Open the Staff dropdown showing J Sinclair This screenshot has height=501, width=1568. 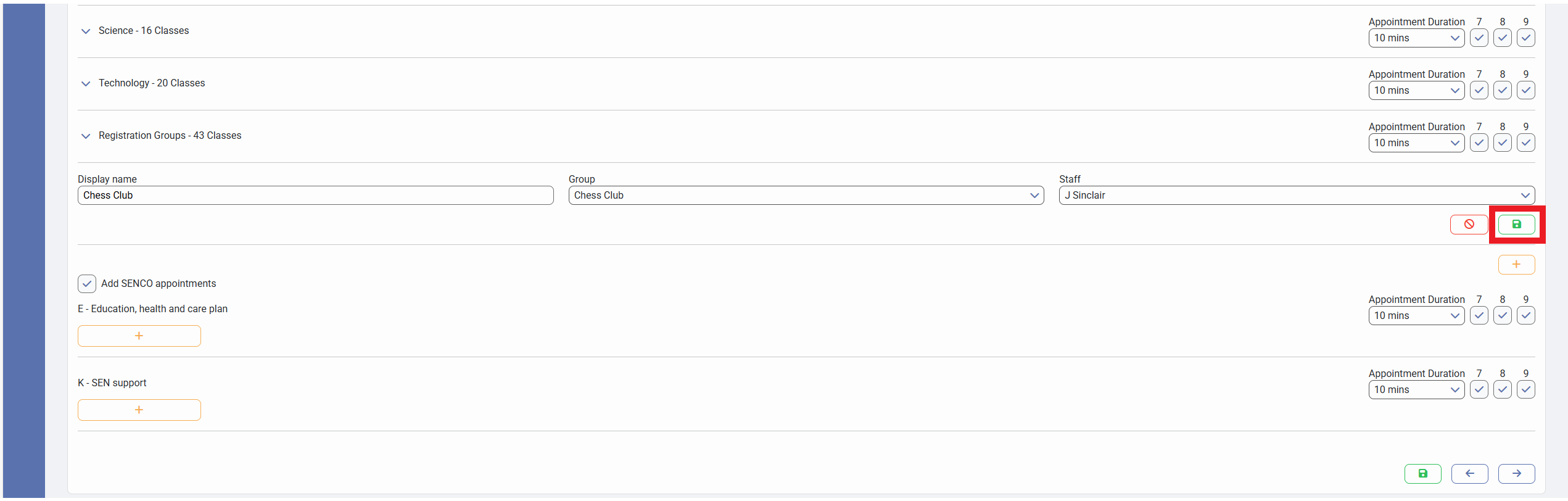[x=1297, y=196]
